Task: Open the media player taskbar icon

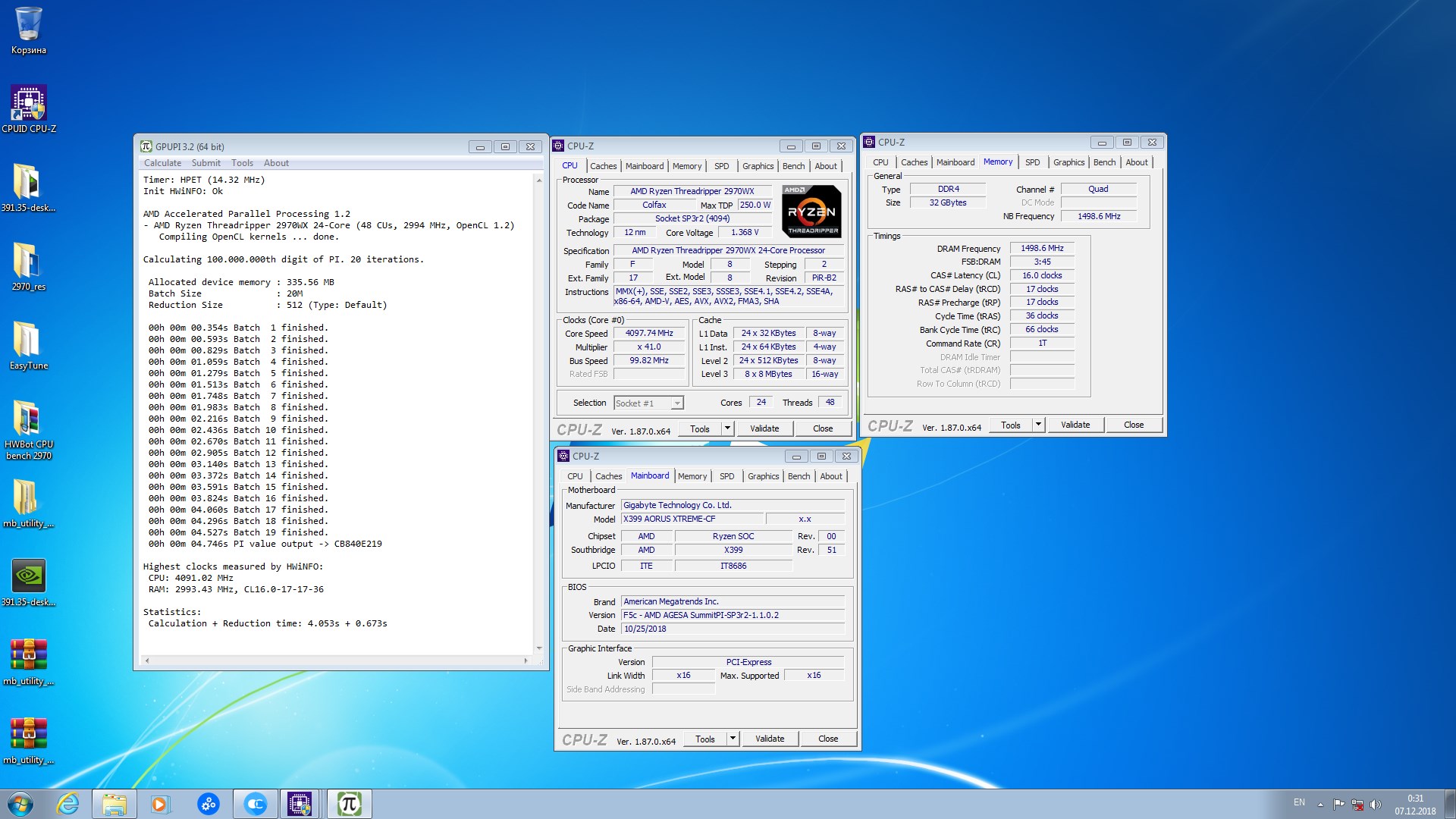Action: point(160,804)
